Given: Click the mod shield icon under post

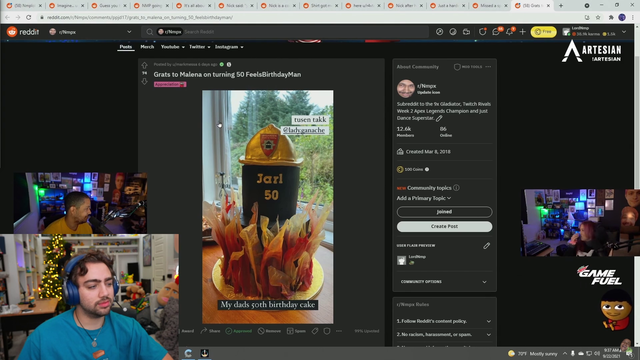Looking at the screenshot, I should coord(327,331).
